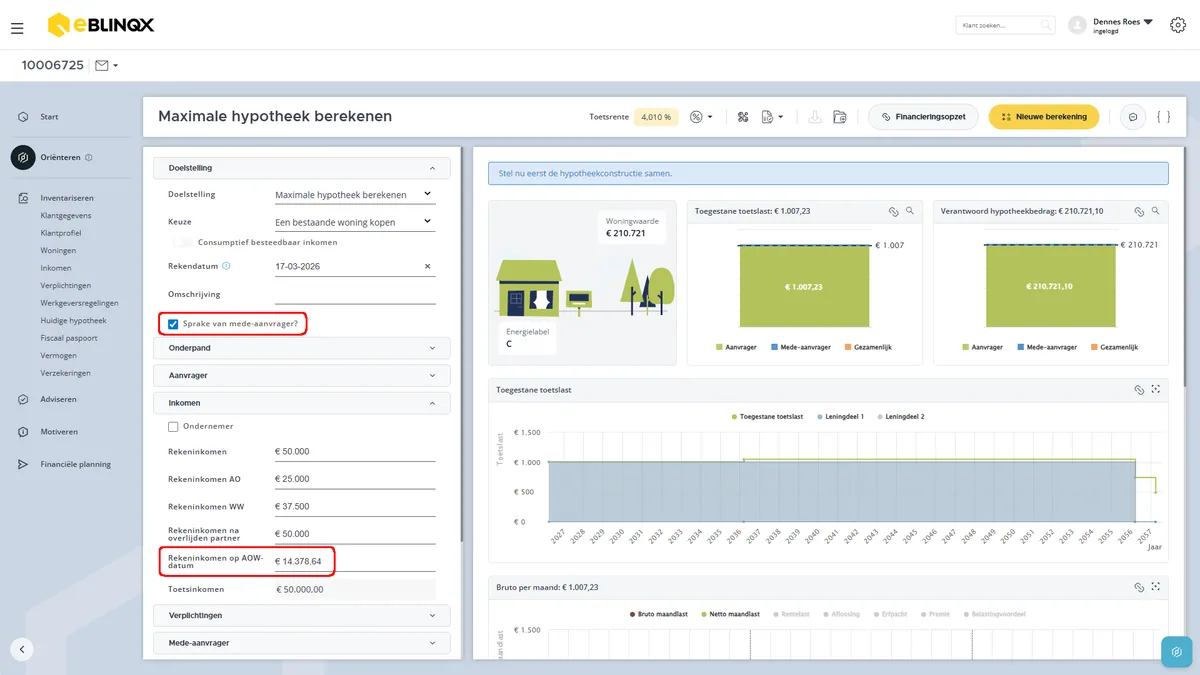The width and height of the screenshot is (1200, 675).
Task: Expand the Aanvrager section
Action: pos(302,375)
